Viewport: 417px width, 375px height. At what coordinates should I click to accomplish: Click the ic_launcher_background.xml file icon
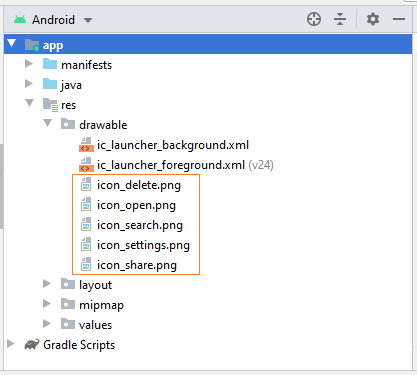(86, 145)
